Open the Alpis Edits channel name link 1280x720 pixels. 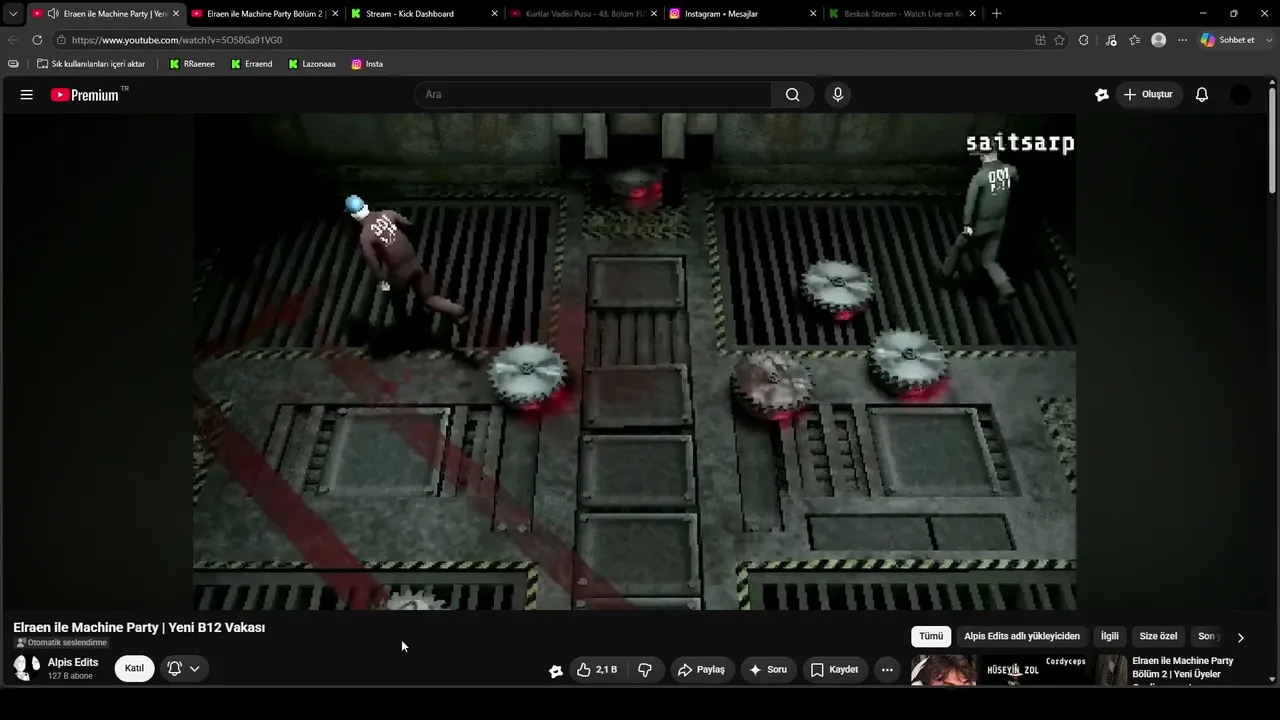point(73,663)
